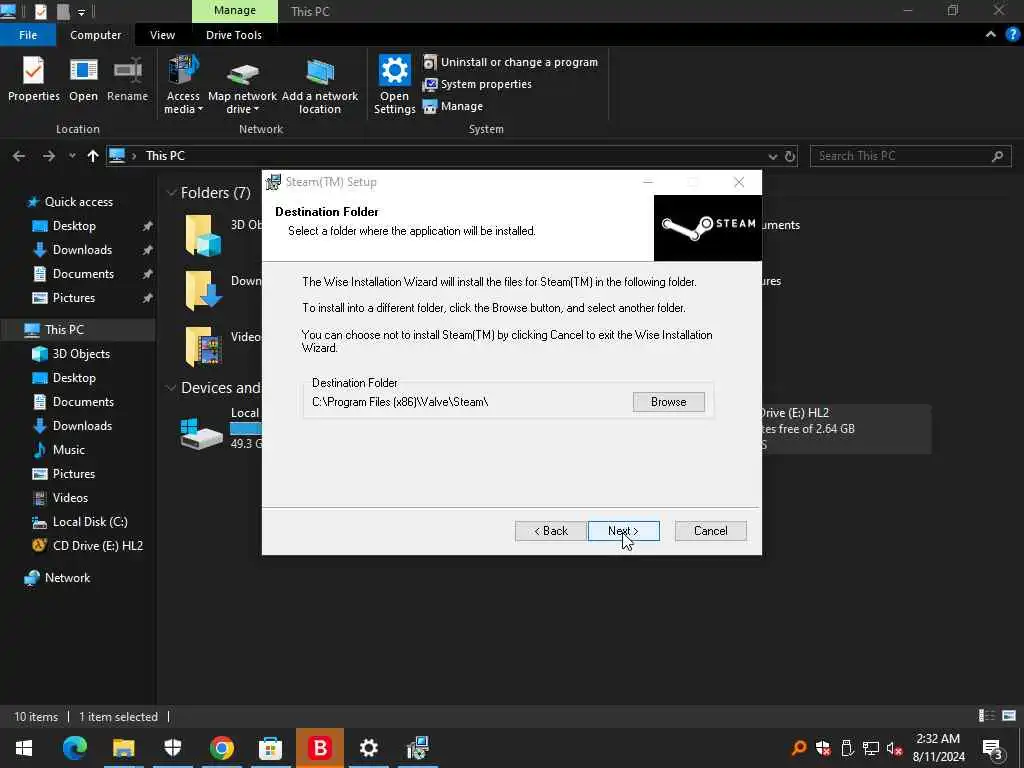The height and width of the screenshot is (768, 1024).
Task: Open the Map network drive dropdown
Action: [x=242, y=85]
